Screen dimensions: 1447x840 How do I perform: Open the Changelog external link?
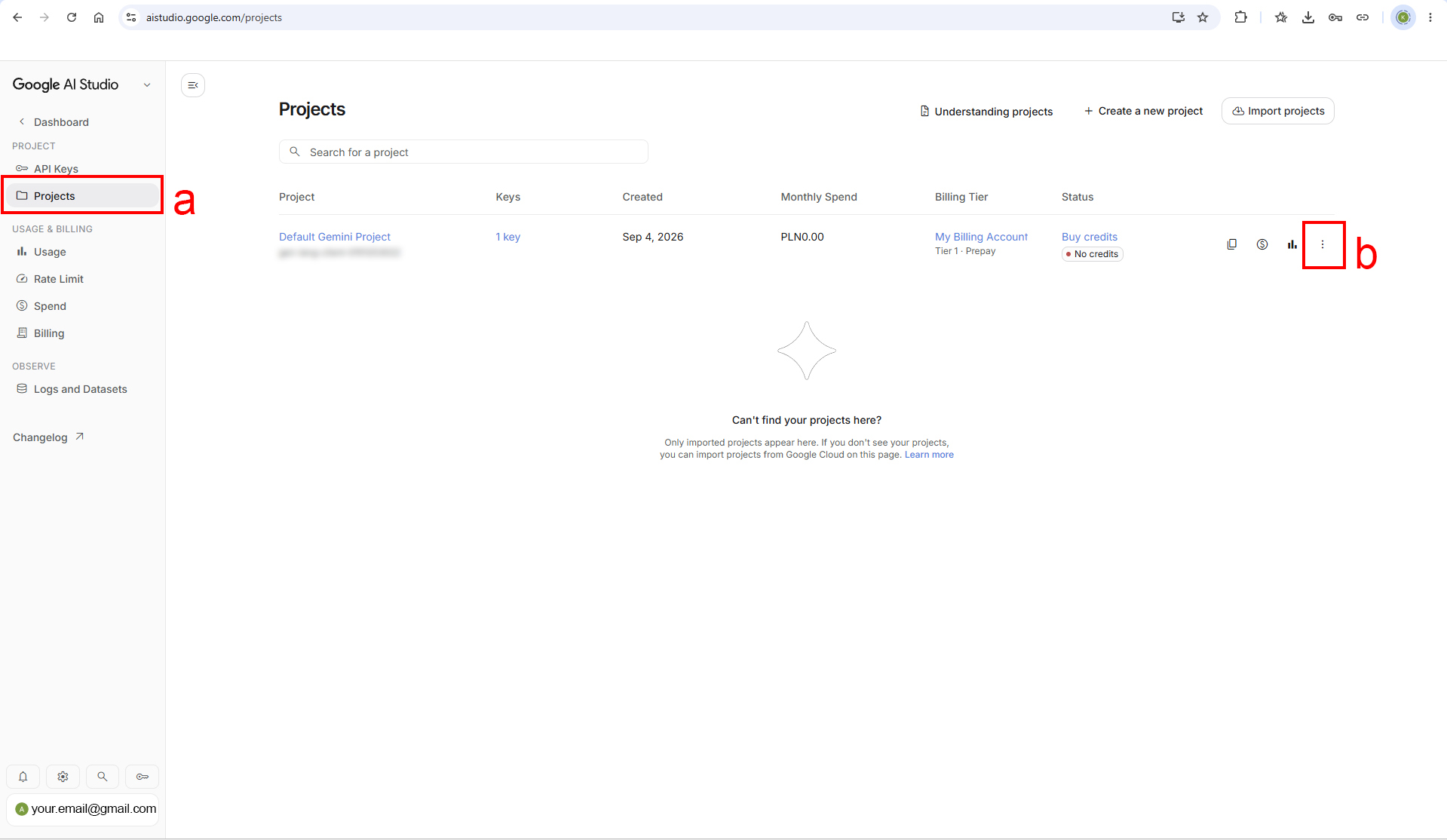(48, 437)
